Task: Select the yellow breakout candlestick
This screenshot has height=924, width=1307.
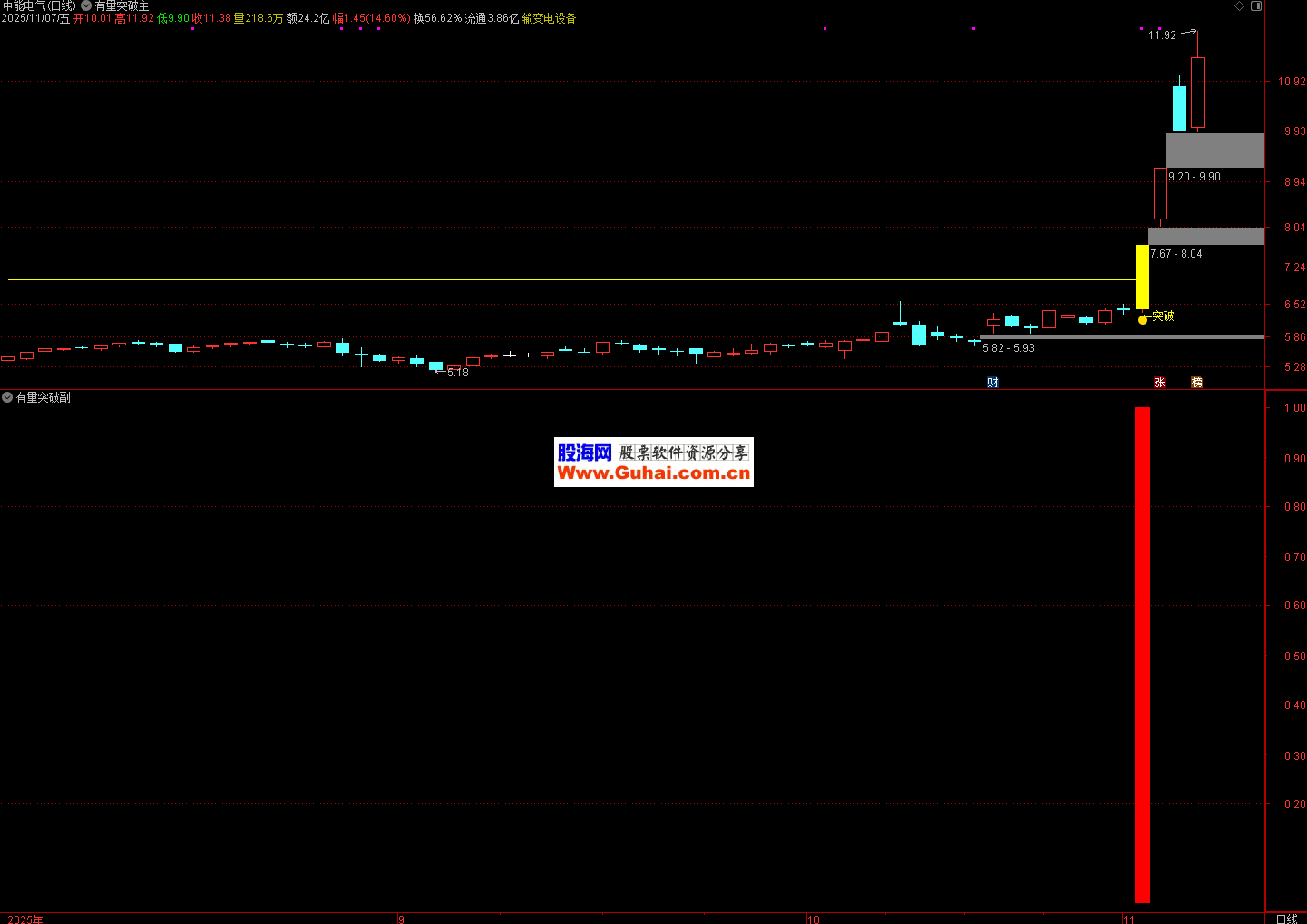Action: tap(1142, 277)
